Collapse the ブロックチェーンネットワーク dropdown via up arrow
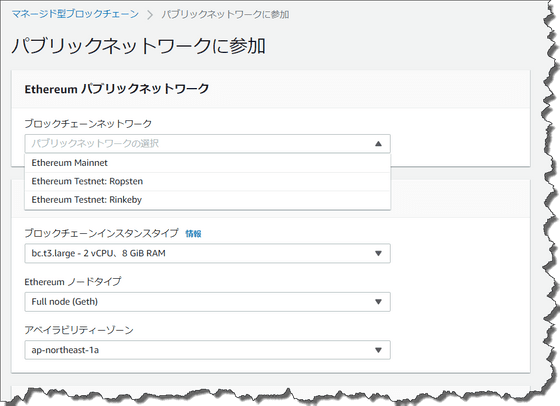 click(x=378, y=144)
